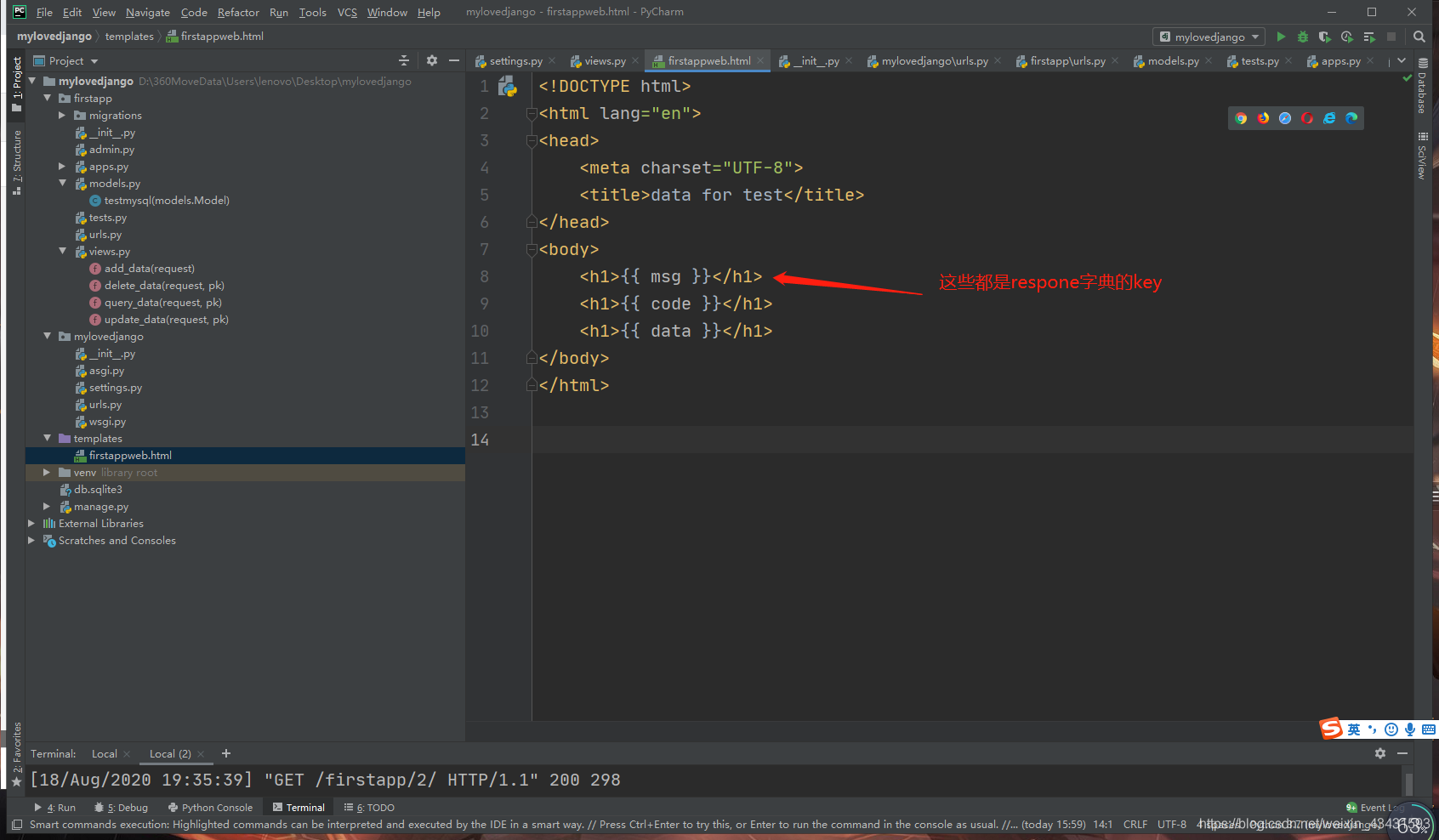This screenshot has height=840, width=1439.
Task: Open mylovedjango run configuration dropdown
Action: pos(1209,37)
